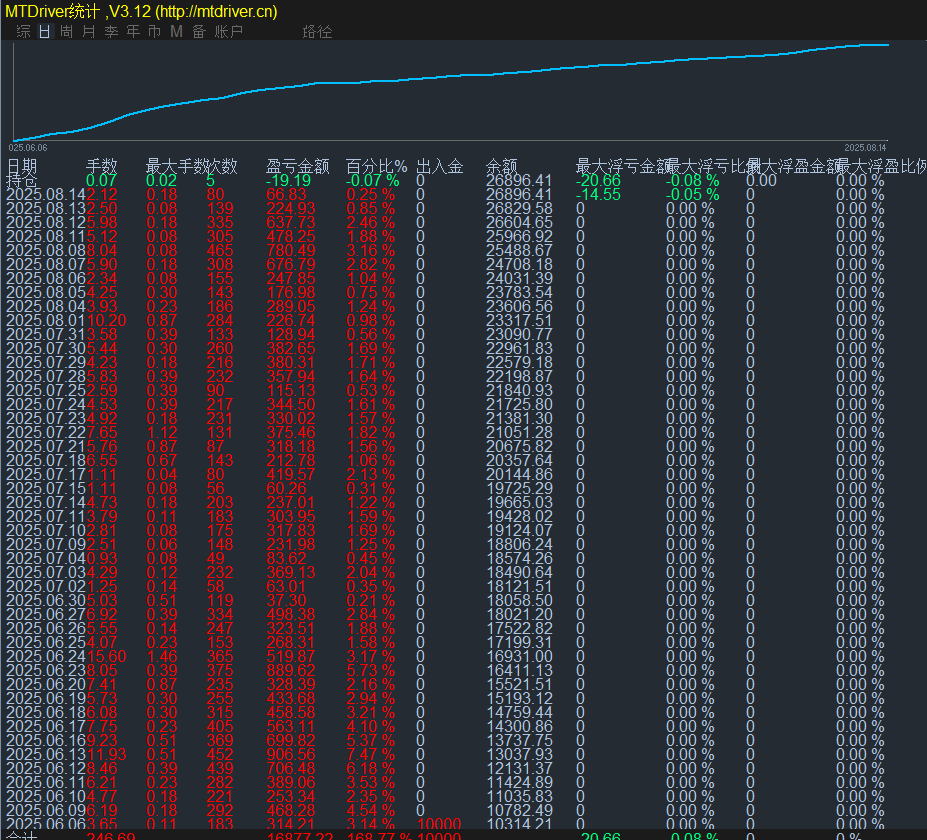This screenshot has width=927, height=840.
Task: Click profit value 906.56
Action: pos(291,755)
